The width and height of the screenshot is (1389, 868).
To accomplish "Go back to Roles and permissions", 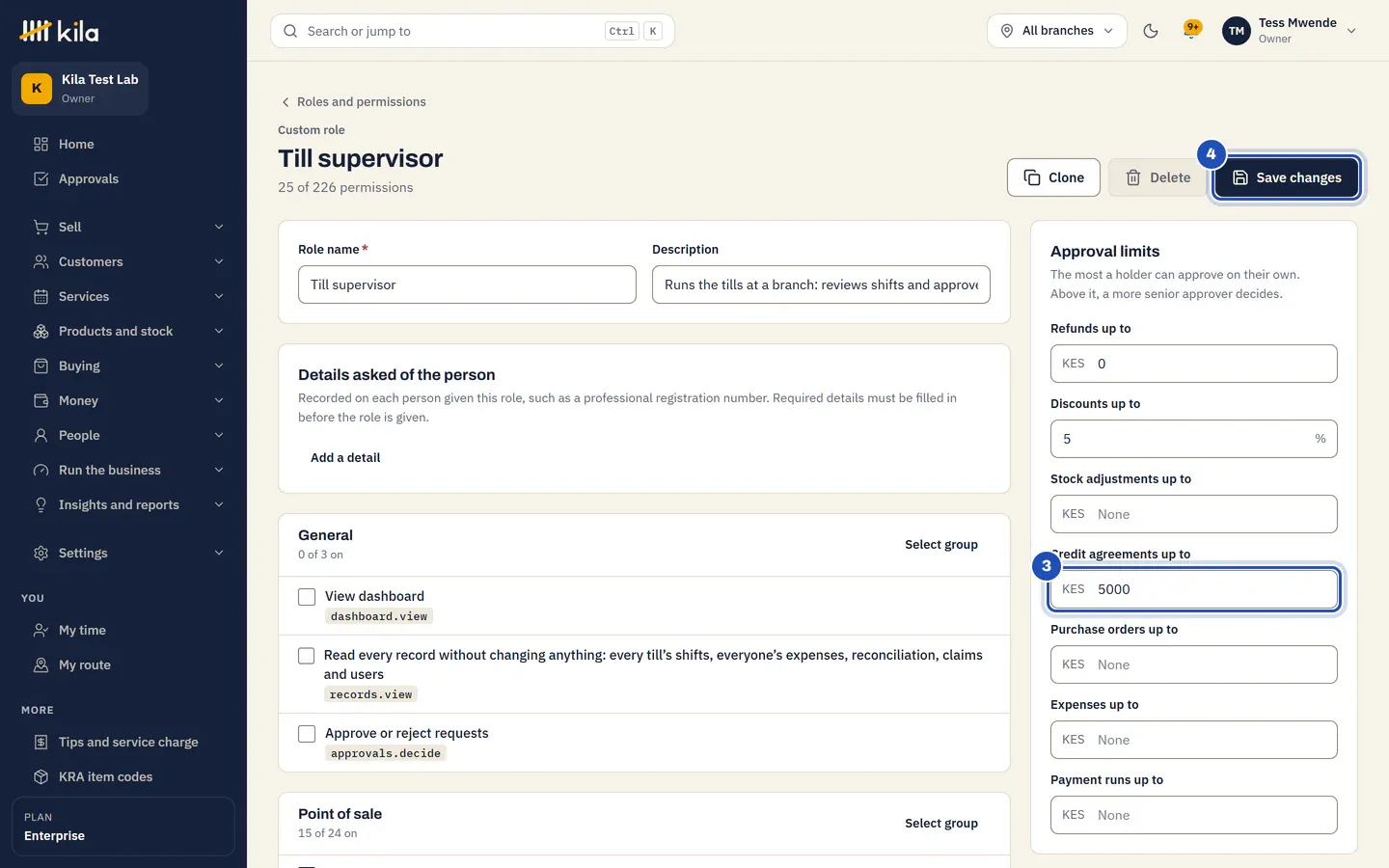I will 353,101.
